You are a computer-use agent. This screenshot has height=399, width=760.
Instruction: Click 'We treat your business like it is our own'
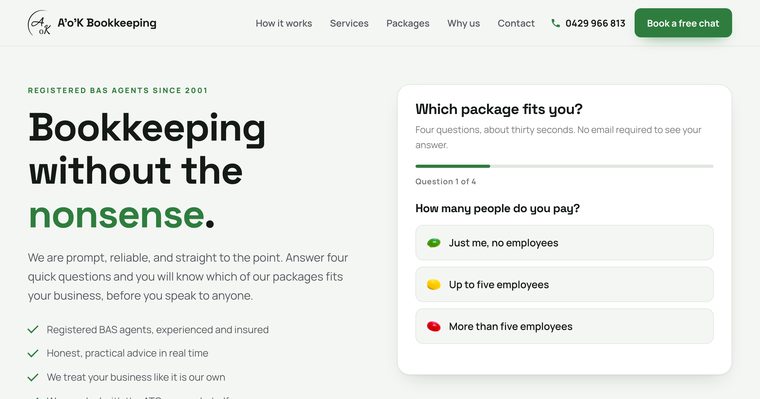tap(136, 377)
